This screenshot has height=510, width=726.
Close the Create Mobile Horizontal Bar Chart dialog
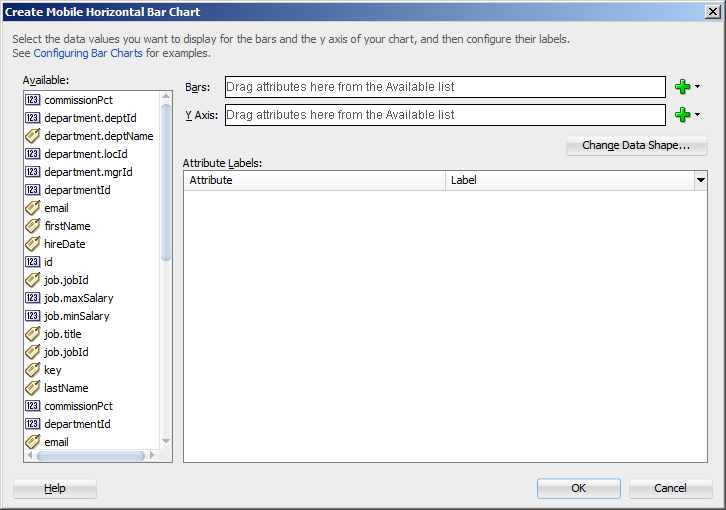712,12
